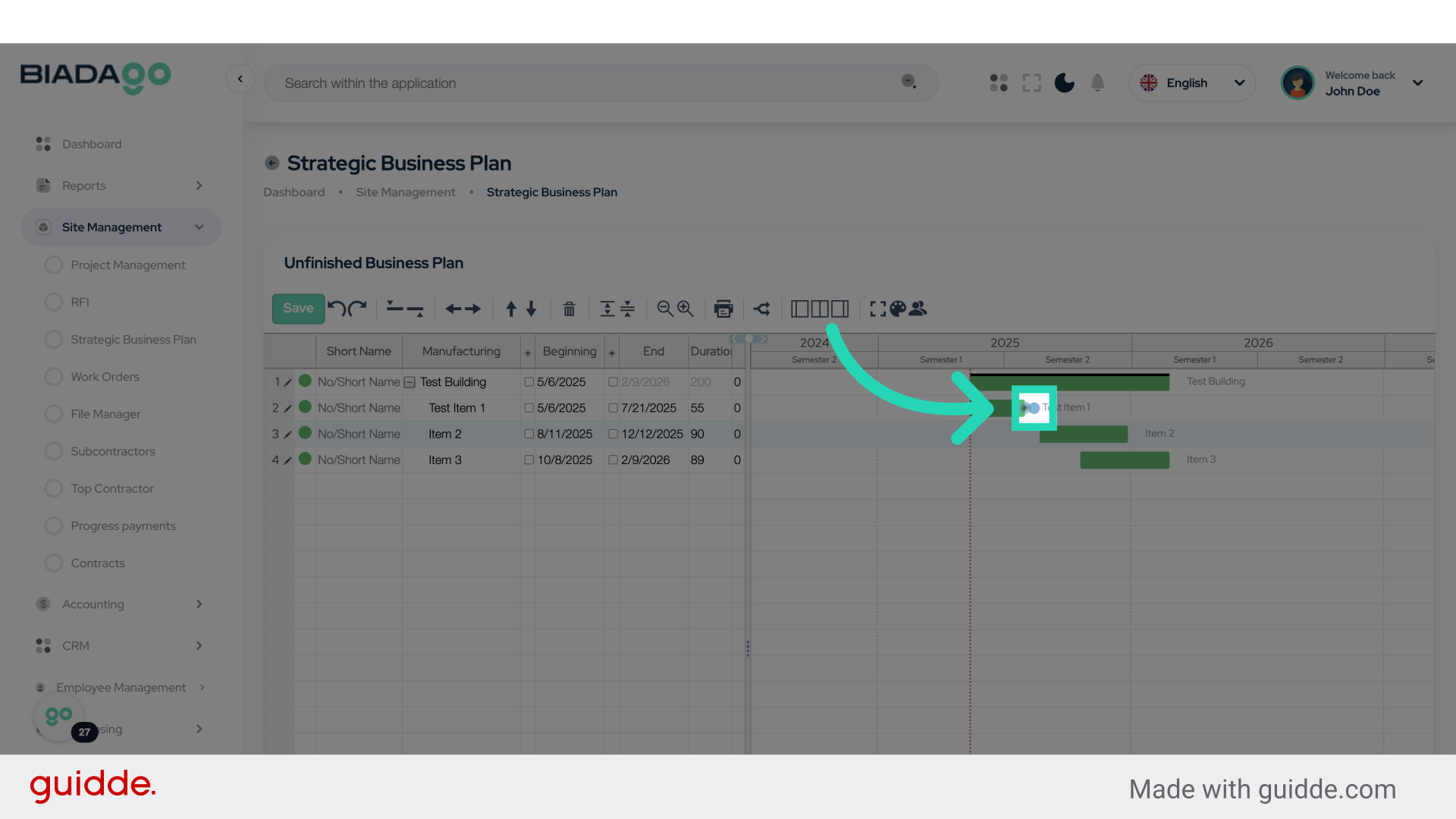Open color palette settings icon
Screen dimensions: 1456x819
[x=898, y=309]
